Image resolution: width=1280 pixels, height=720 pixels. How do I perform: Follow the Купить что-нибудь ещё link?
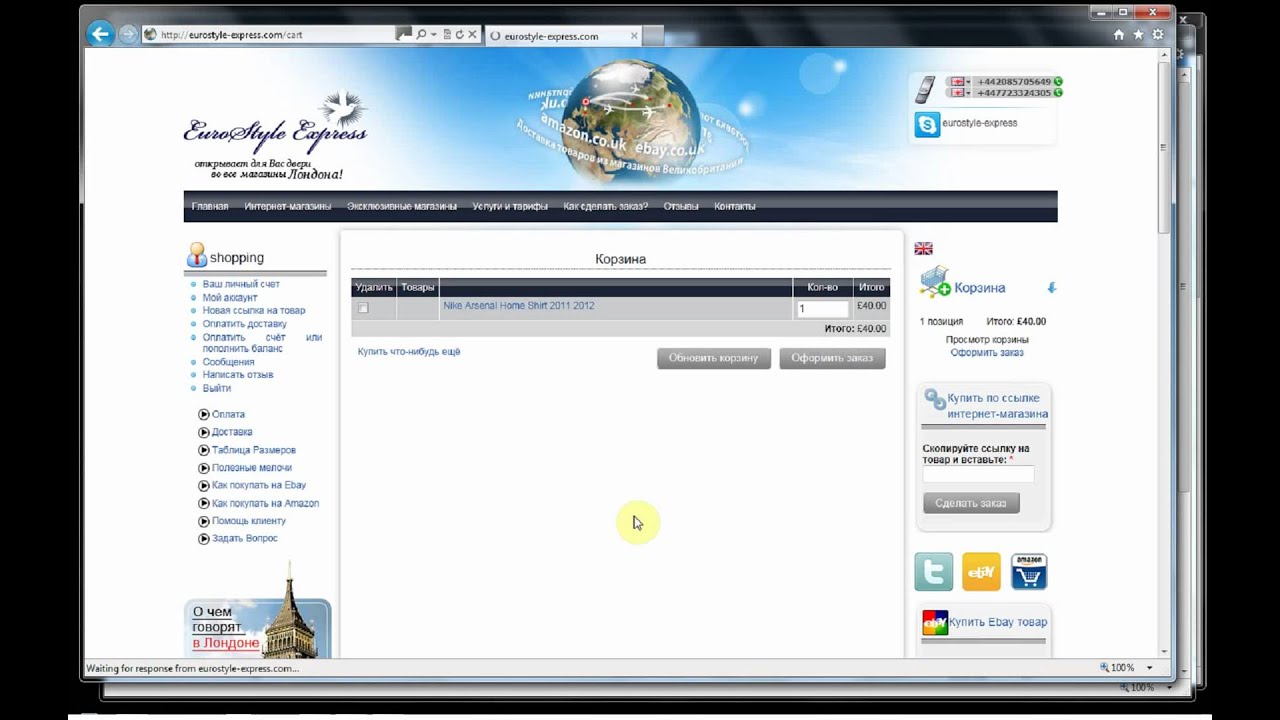409,352
